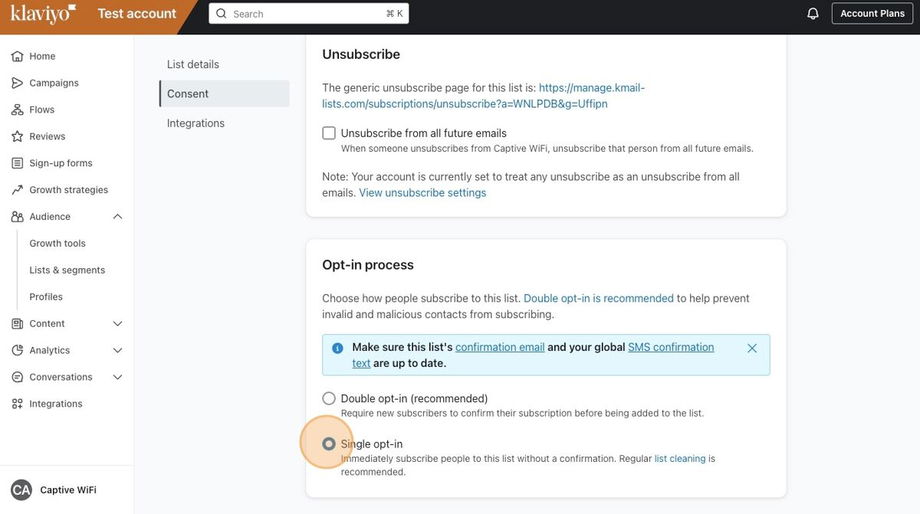Switch to List details tab
This screenshot has width=920, height=514.
click(x=193, y=64)
